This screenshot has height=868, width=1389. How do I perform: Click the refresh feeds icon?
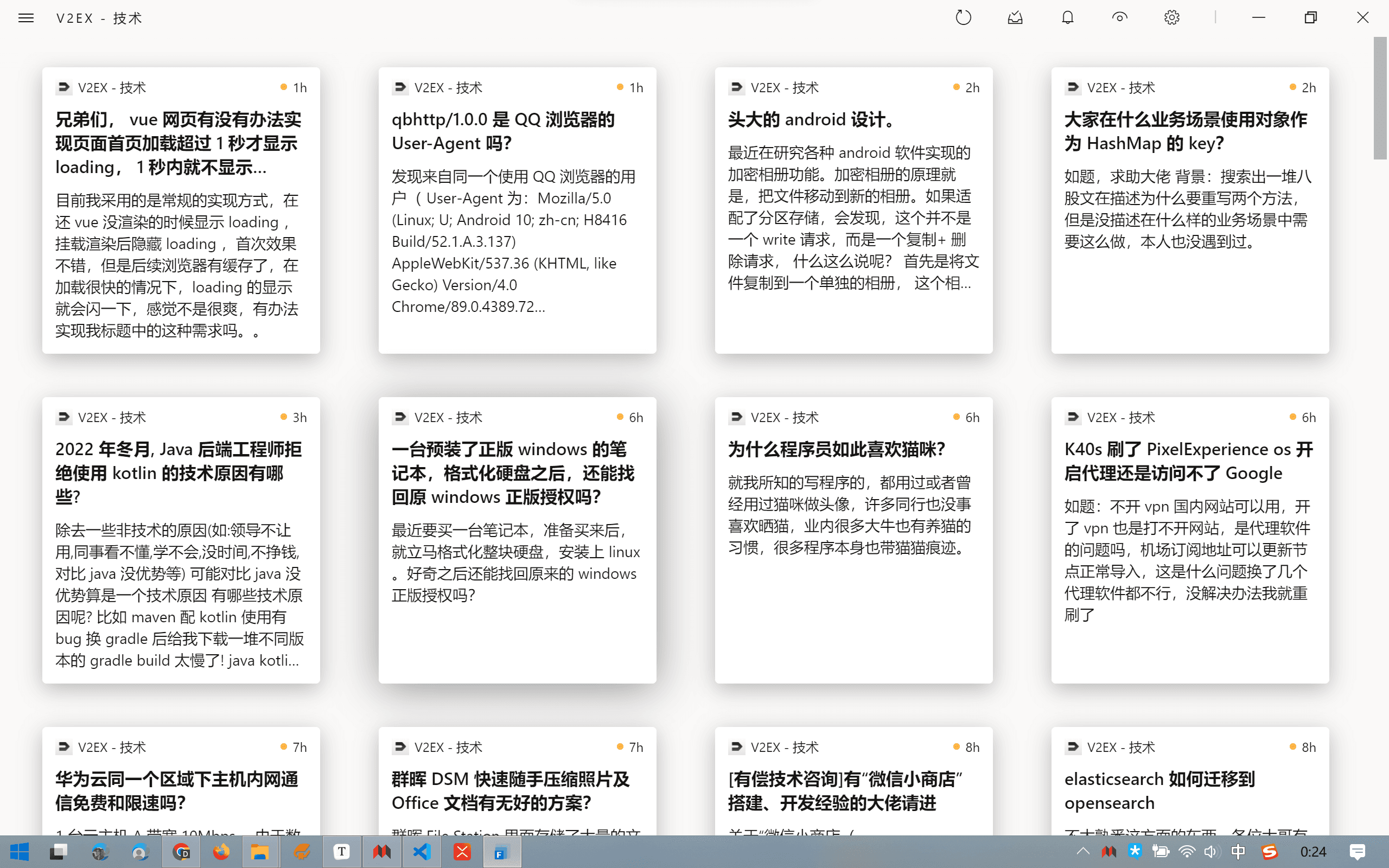pos(963,18)
